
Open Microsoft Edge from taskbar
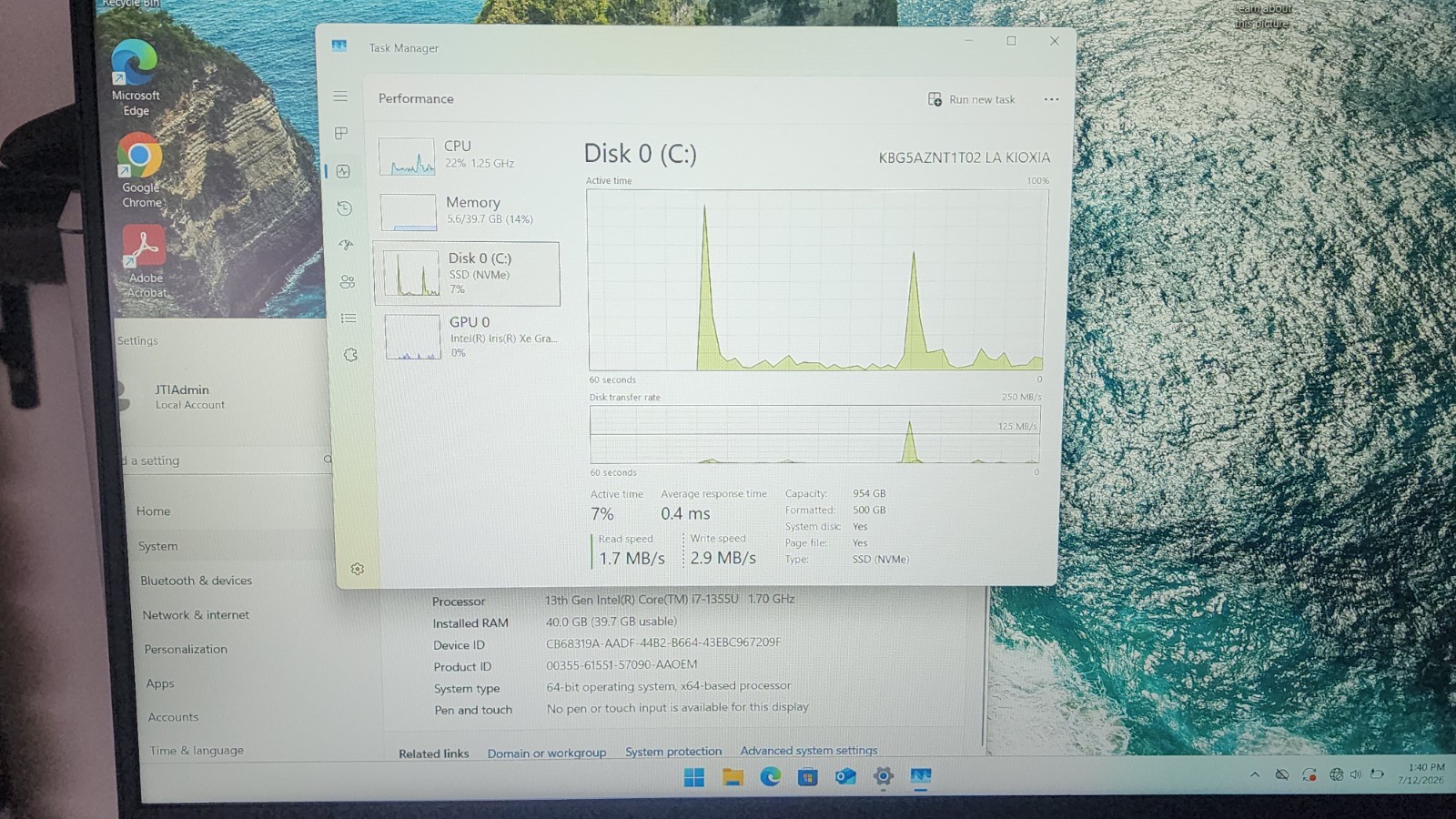point(771,776)
